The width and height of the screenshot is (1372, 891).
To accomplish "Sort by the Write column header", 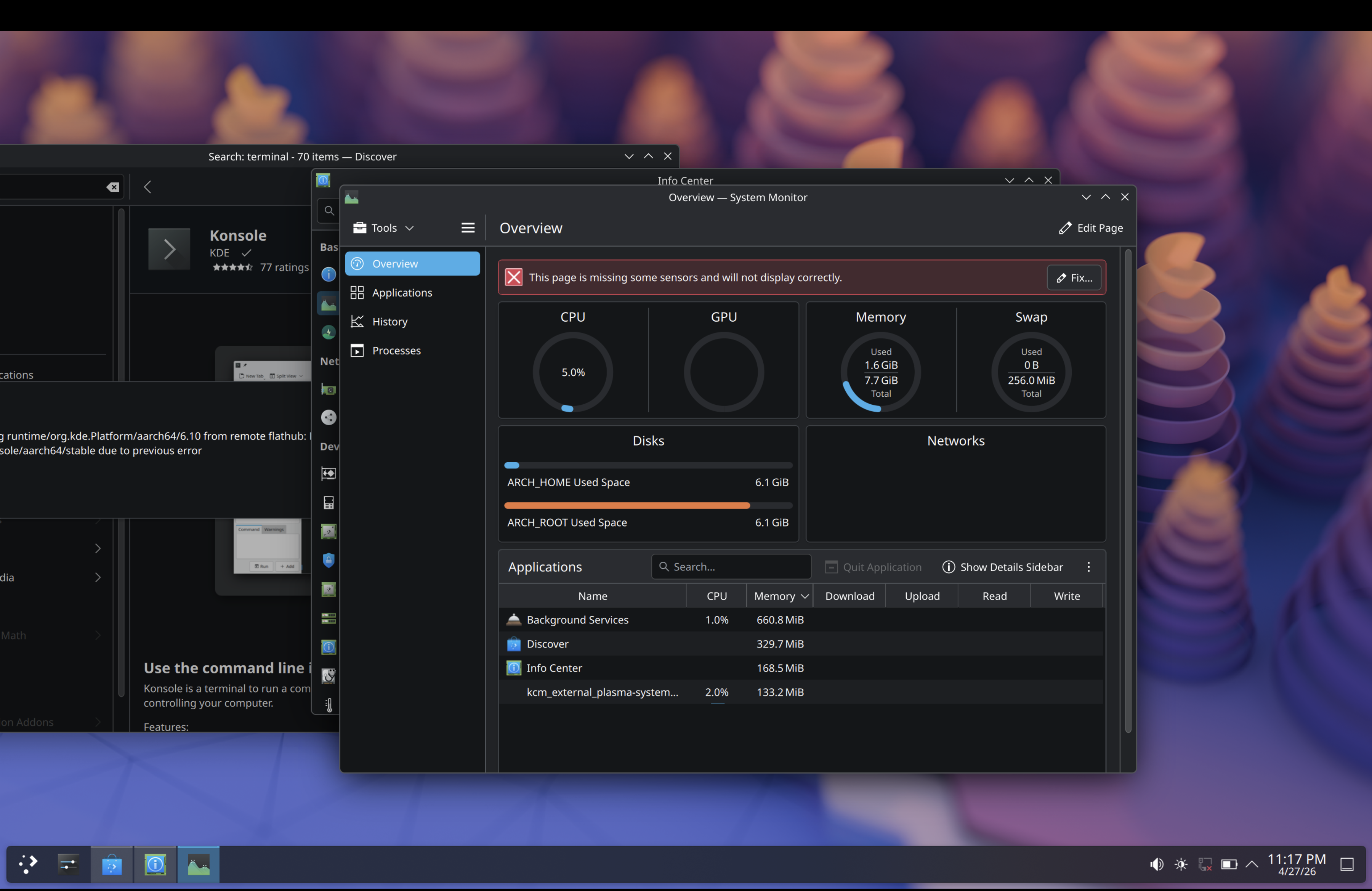I will pyautogui.click(x=1066, y=596).
